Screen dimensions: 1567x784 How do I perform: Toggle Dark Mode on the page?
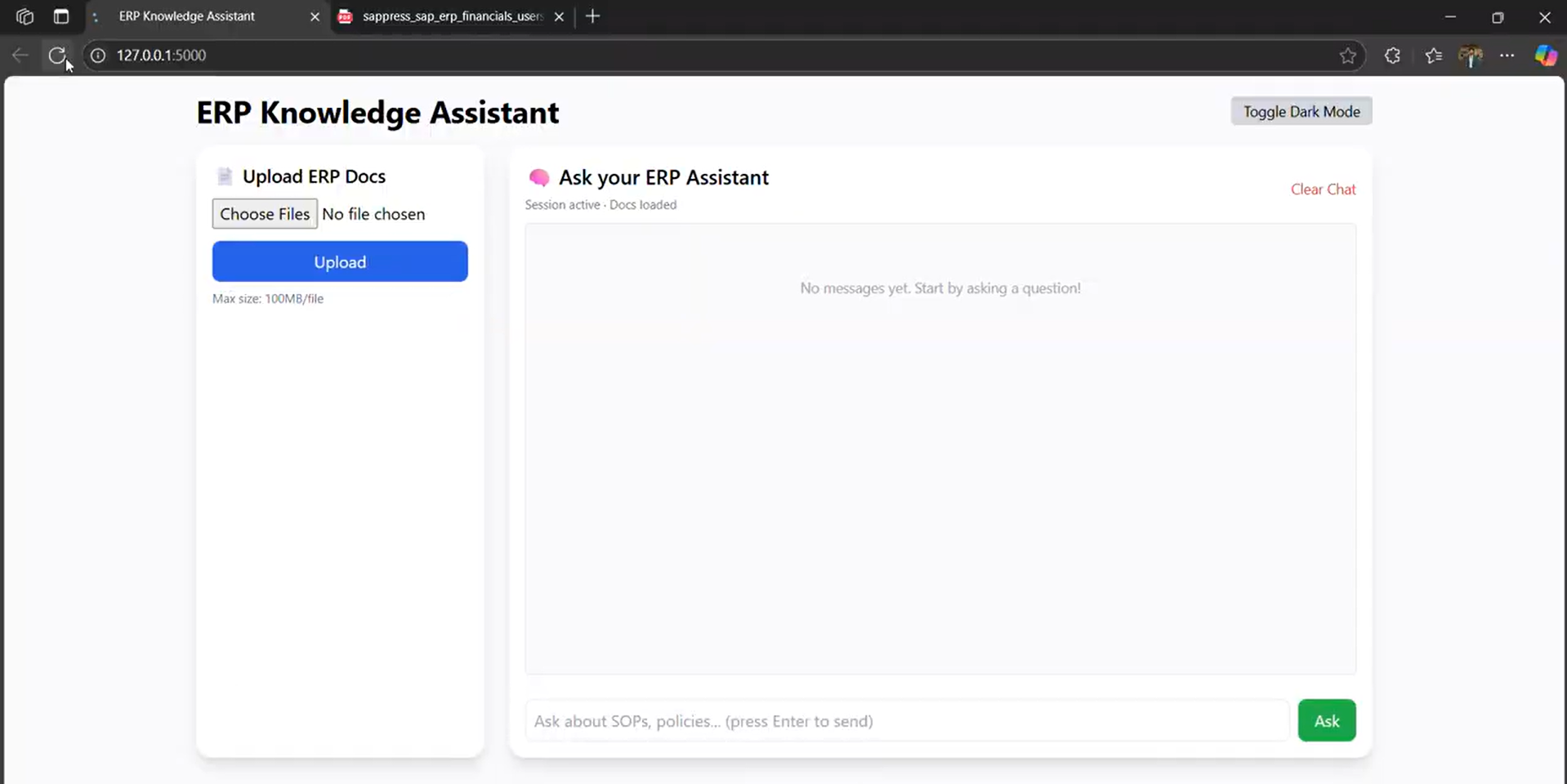point(1301,112)
